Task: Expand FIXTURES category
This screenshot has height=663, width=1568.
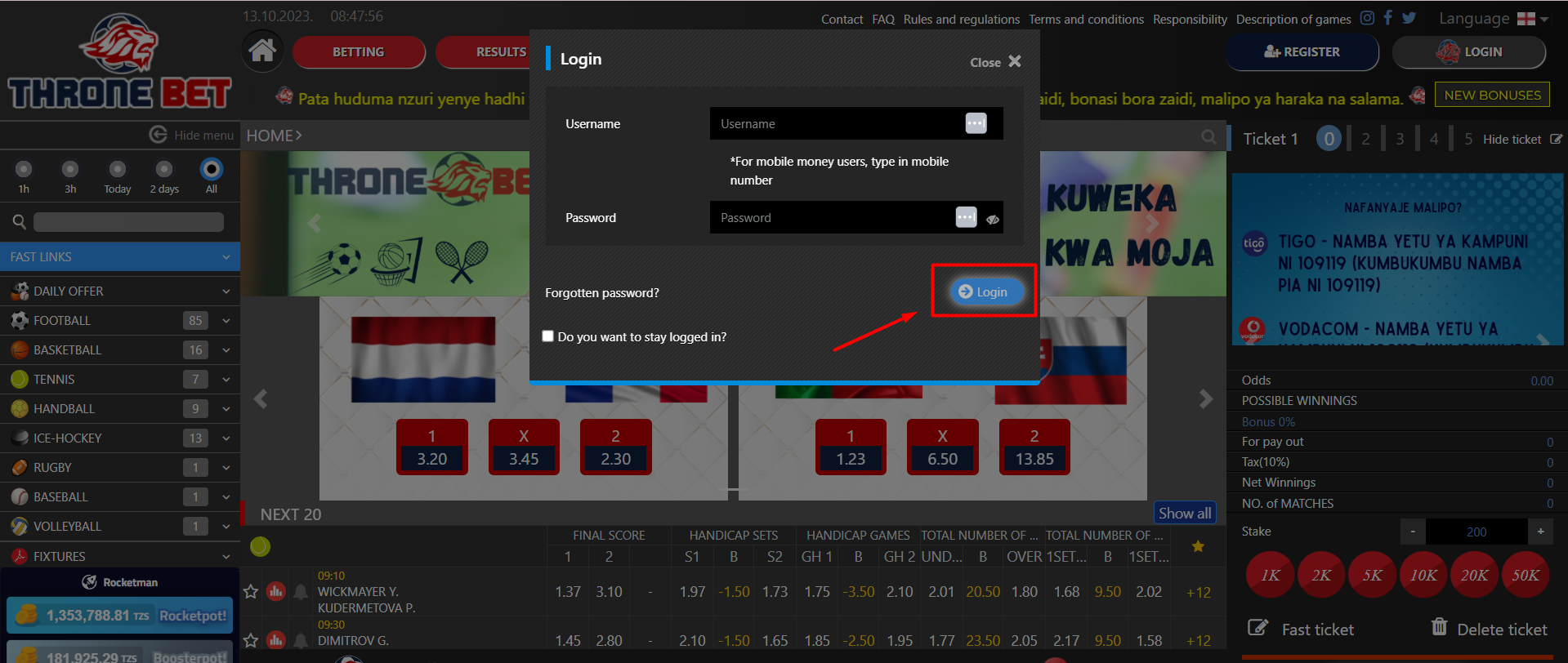Action: click(x=120, y=556)
